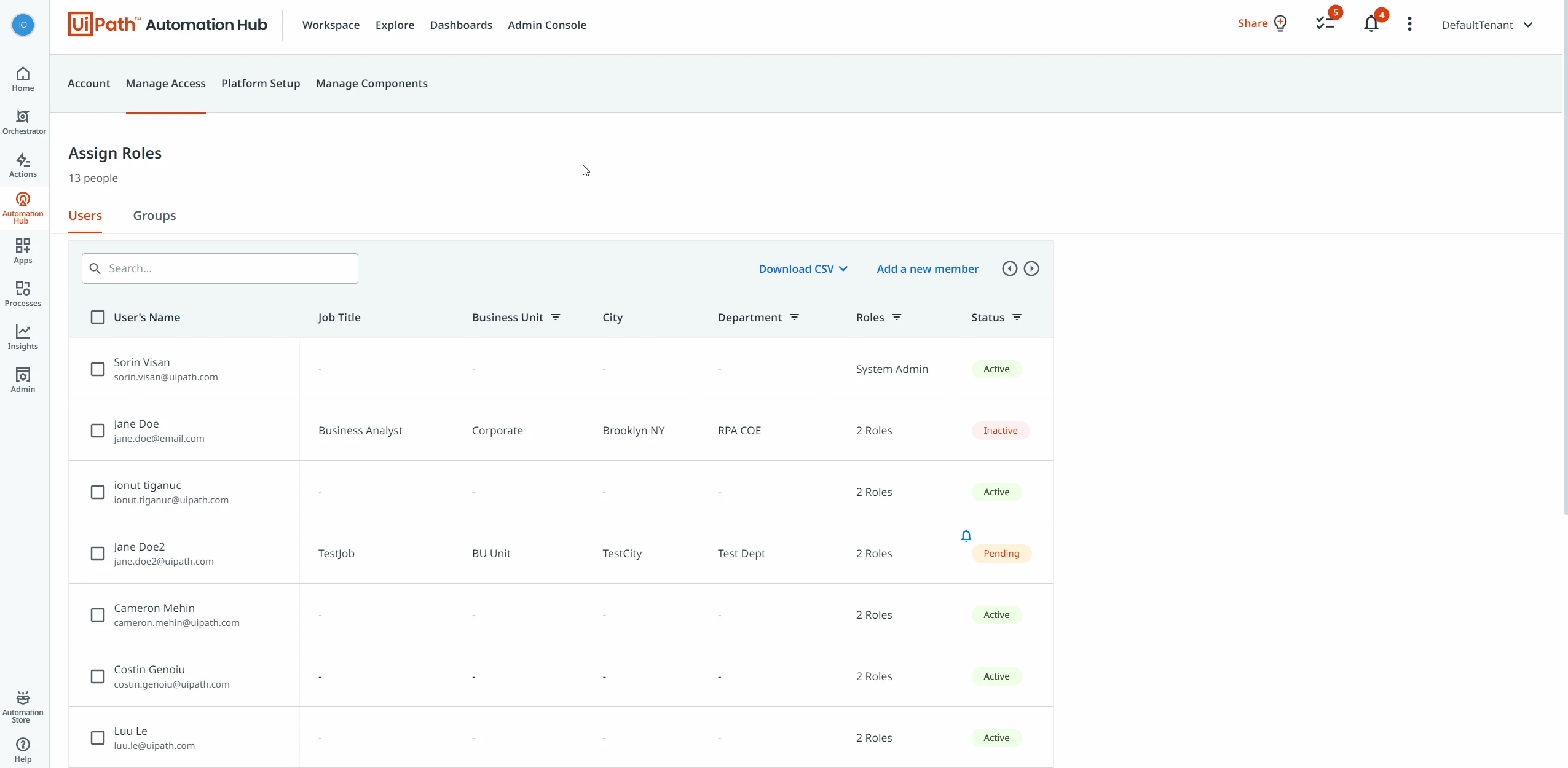Screen dimensions: 1568x768
Task: Open Home in the left sidebar
Action: pyautogui.click(x=23, y=79)
